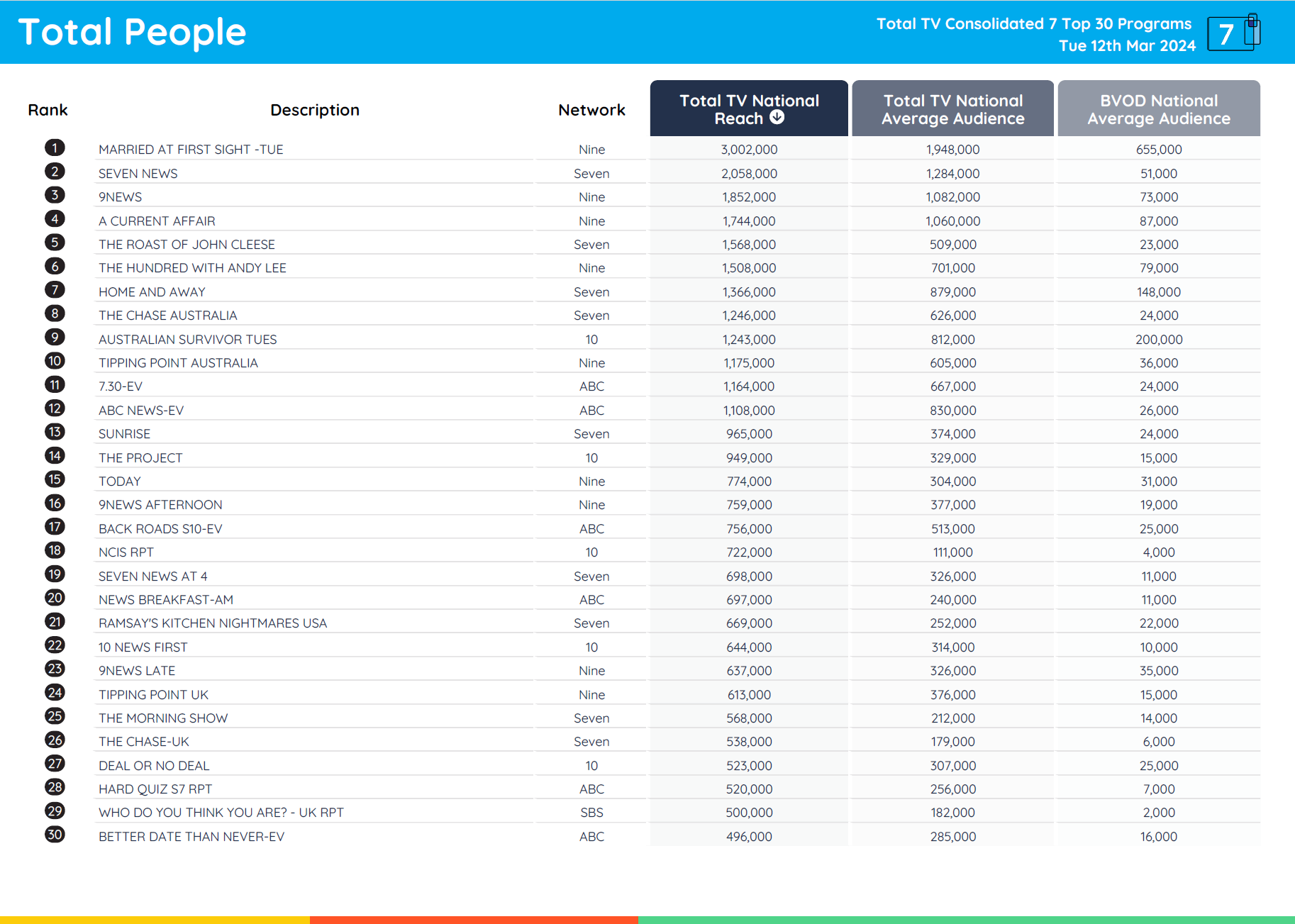Click the green segment of bottom color bar
Viewport: 1295px width, 924px height.
point(966,920)
